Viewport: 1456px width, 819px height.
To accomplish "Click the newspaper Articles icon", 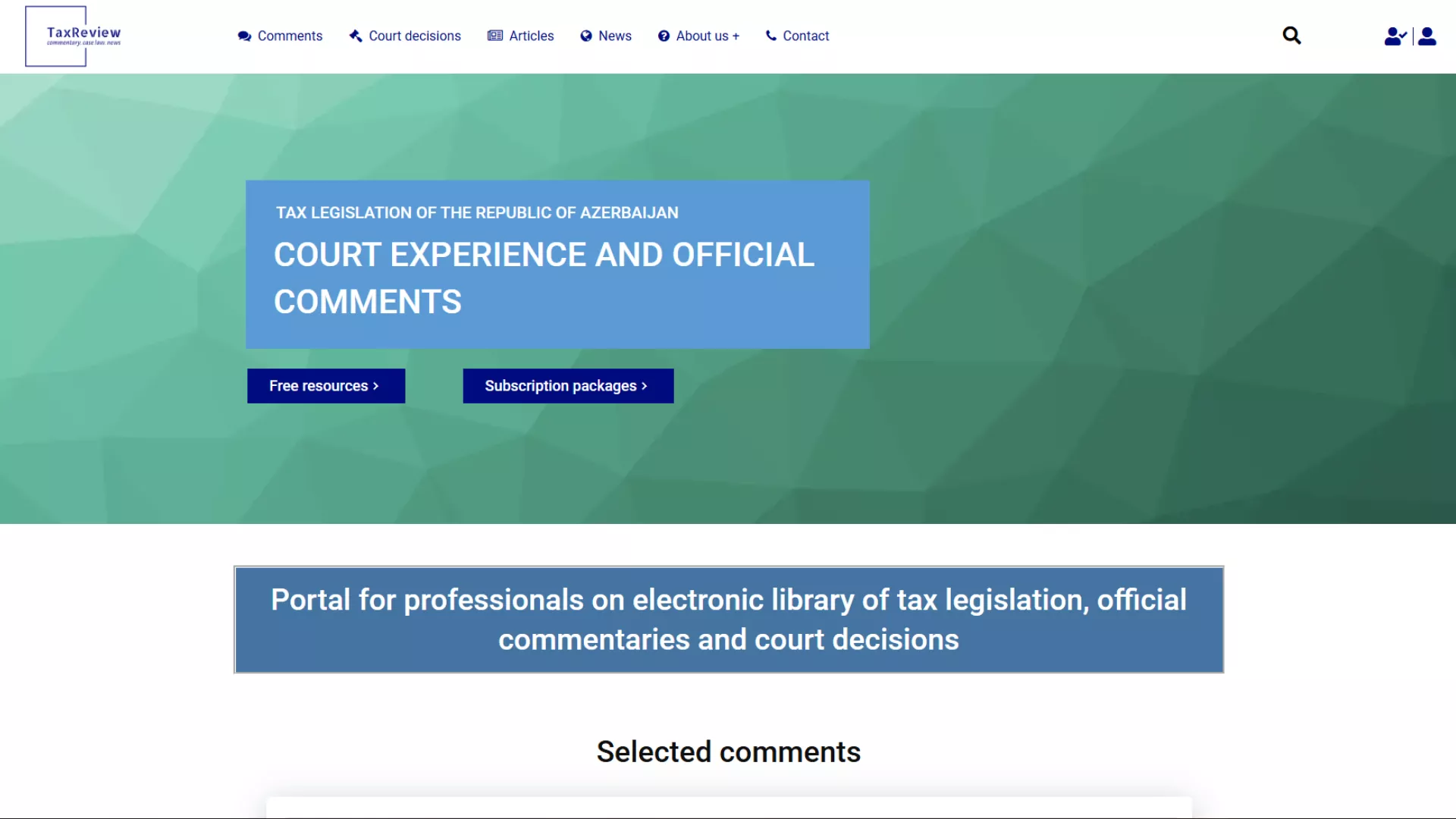I will point(495,36).
